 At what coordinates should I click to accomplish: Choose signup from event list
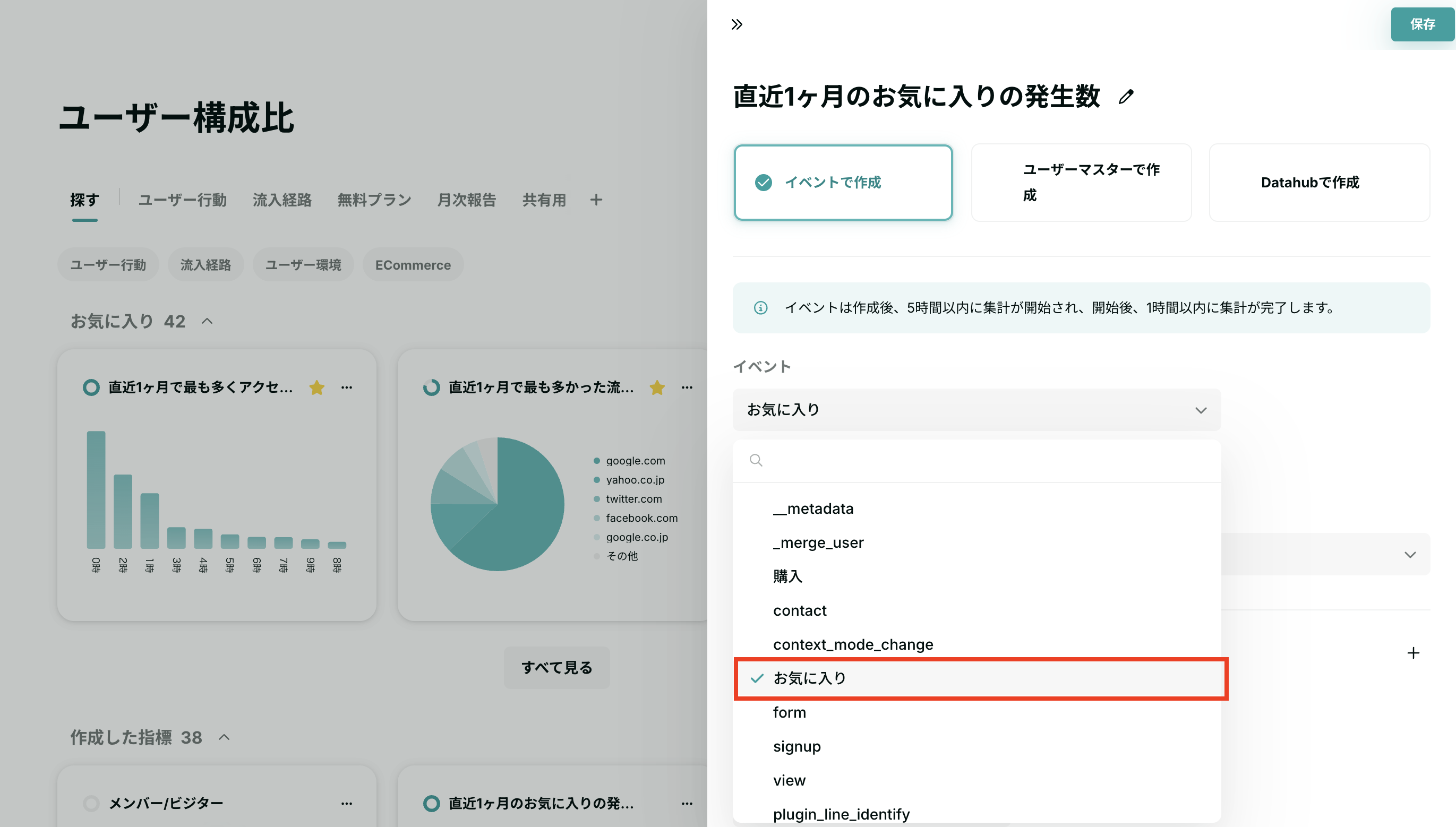pos(977,746)
